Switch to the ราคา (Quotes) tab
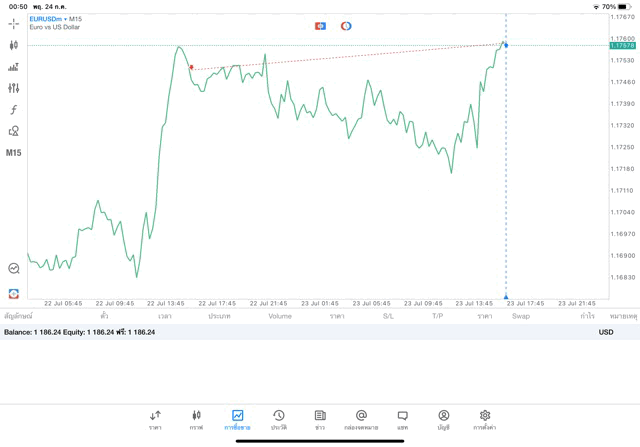 155,419
